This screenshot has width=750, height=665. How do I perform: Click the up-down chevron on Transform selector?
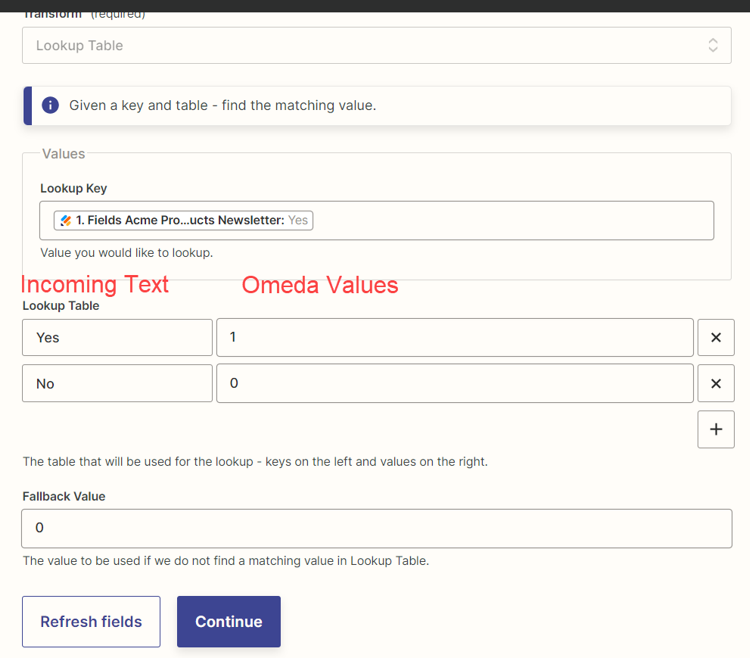(712, 46)
